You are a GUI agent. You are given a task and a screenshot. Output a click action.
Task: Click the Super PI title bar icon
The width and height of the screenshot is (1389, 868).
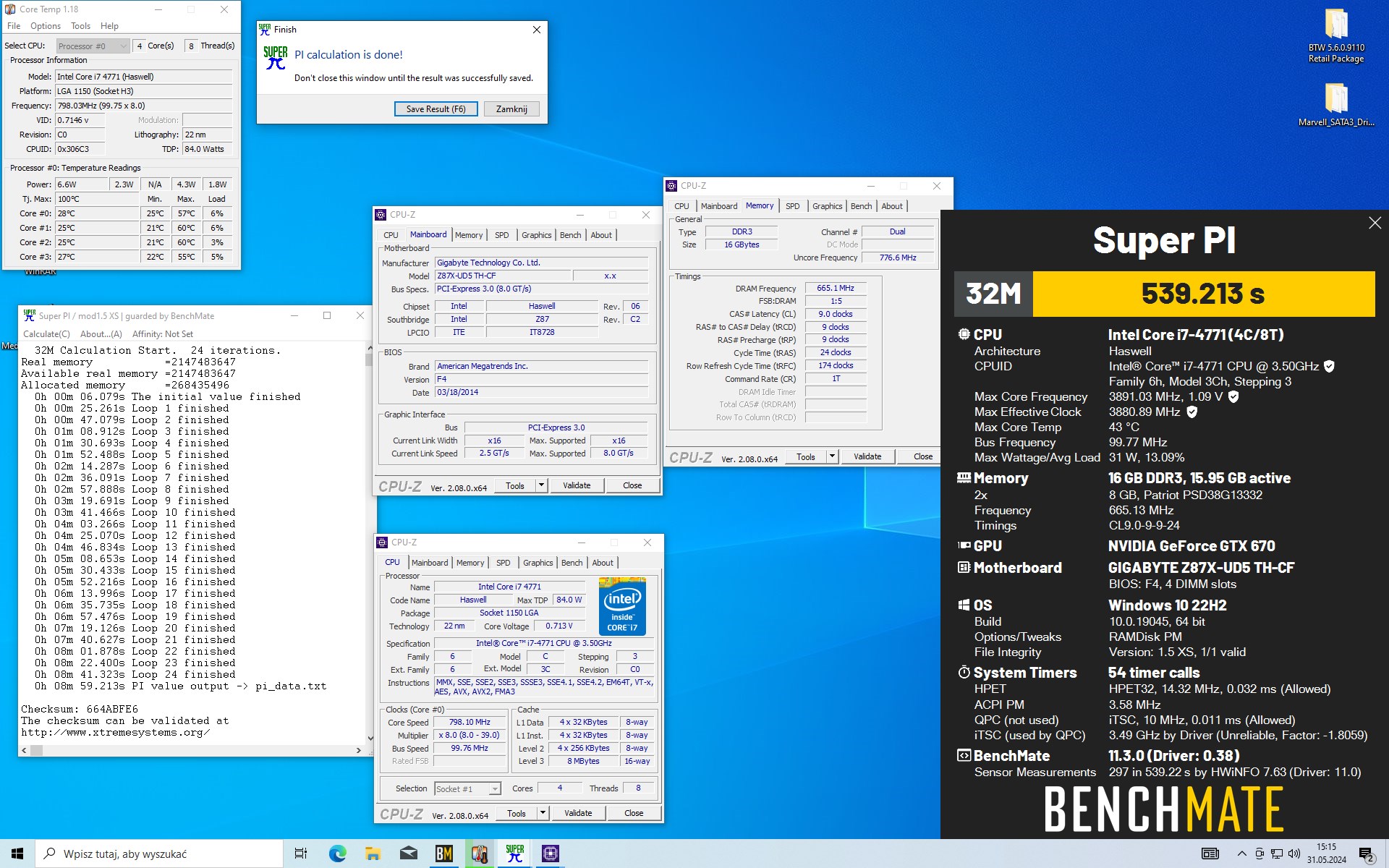pos(30,315)
